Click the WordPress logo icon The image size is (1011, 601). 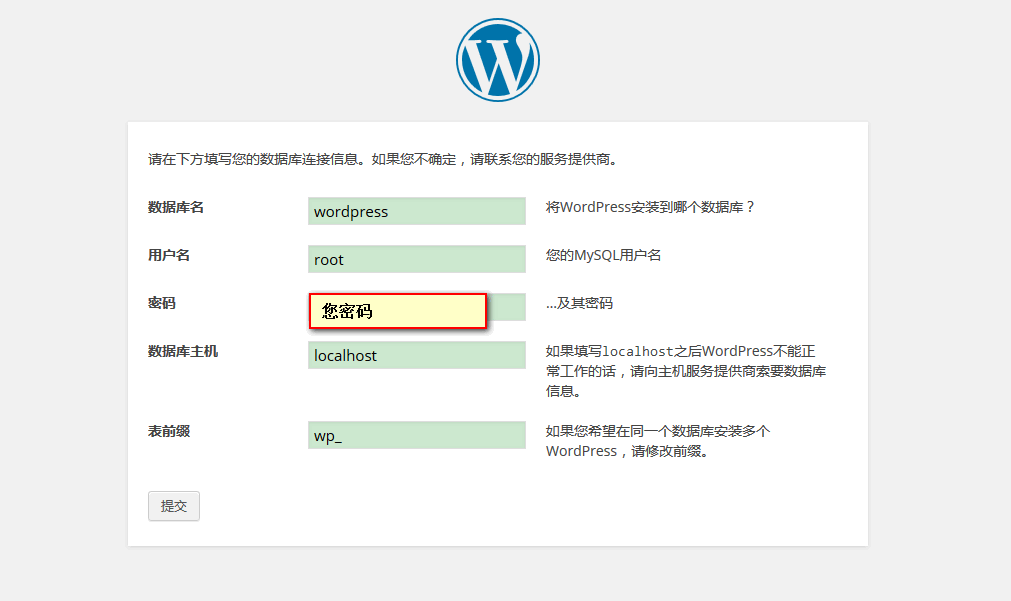click(x=497, y=59)
